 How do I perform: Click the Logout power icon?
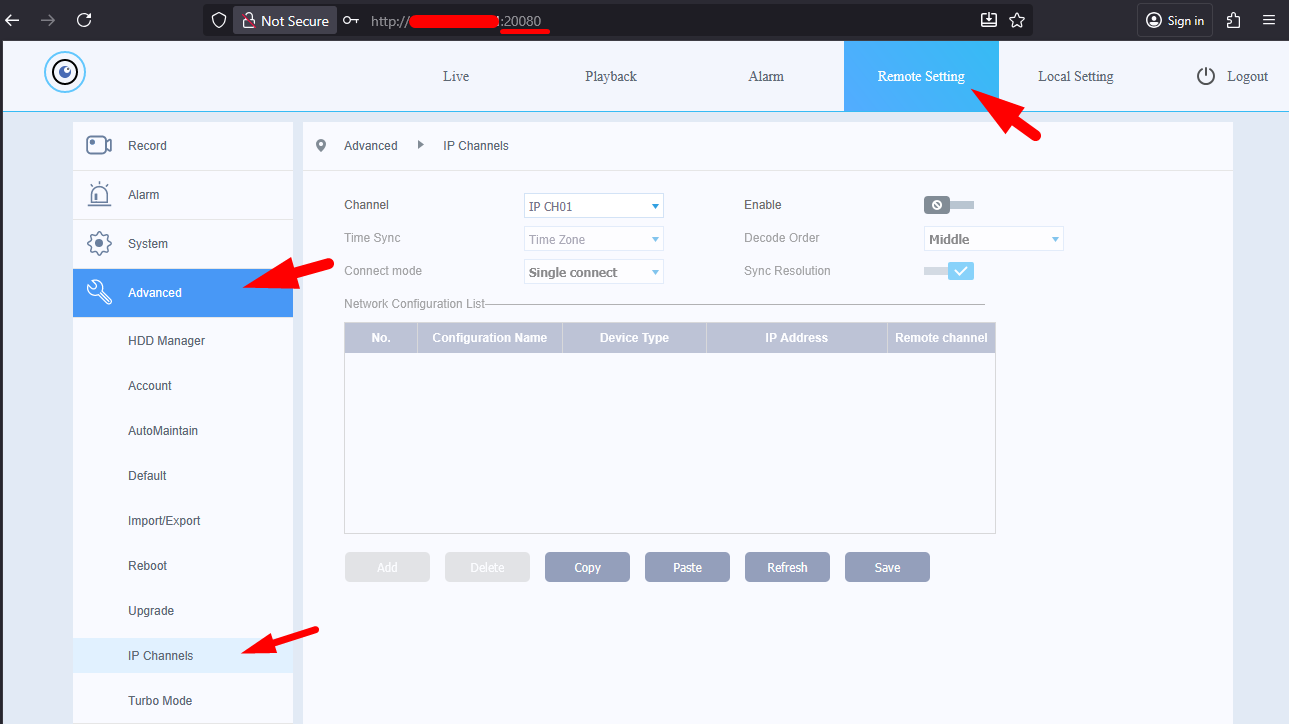click(1206, 76)
